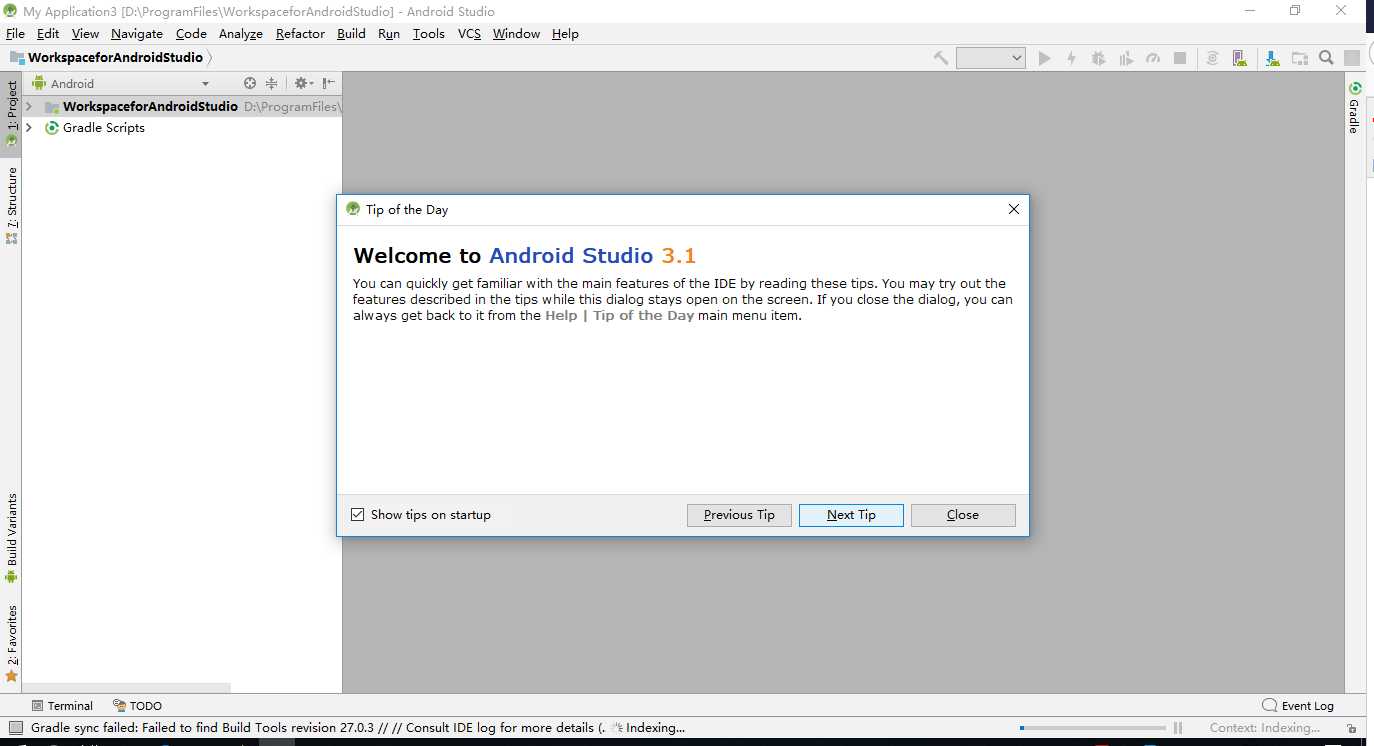The image size is (1374, 746).
Task: Open the Structure tool window tab
Action: [12, 205]
